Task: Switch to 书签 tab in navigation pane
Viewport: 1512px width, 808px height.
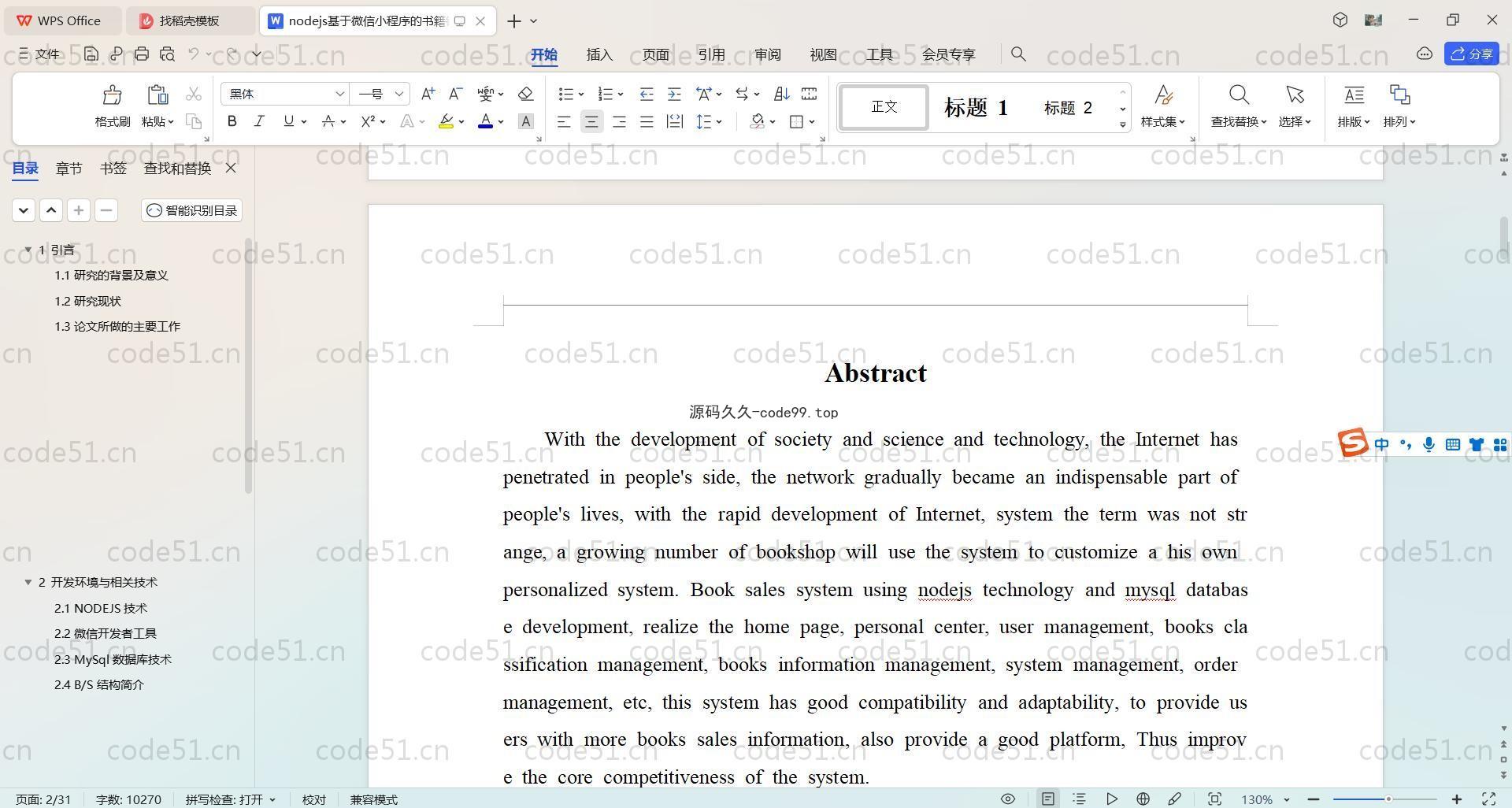Action: click(x=113, y=168)
